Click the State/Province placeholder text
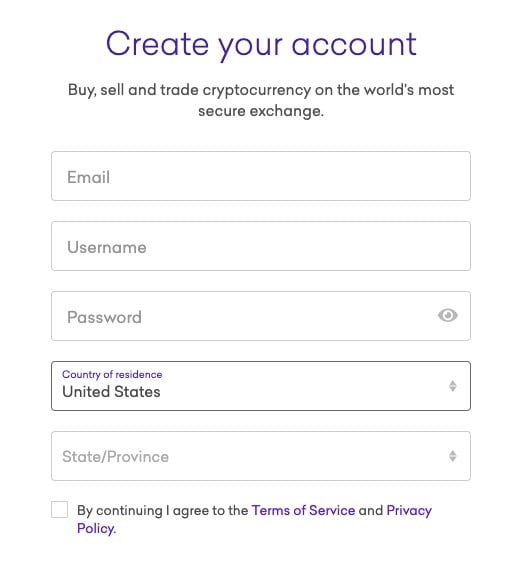The image size is (509, 571). (115, 457)
